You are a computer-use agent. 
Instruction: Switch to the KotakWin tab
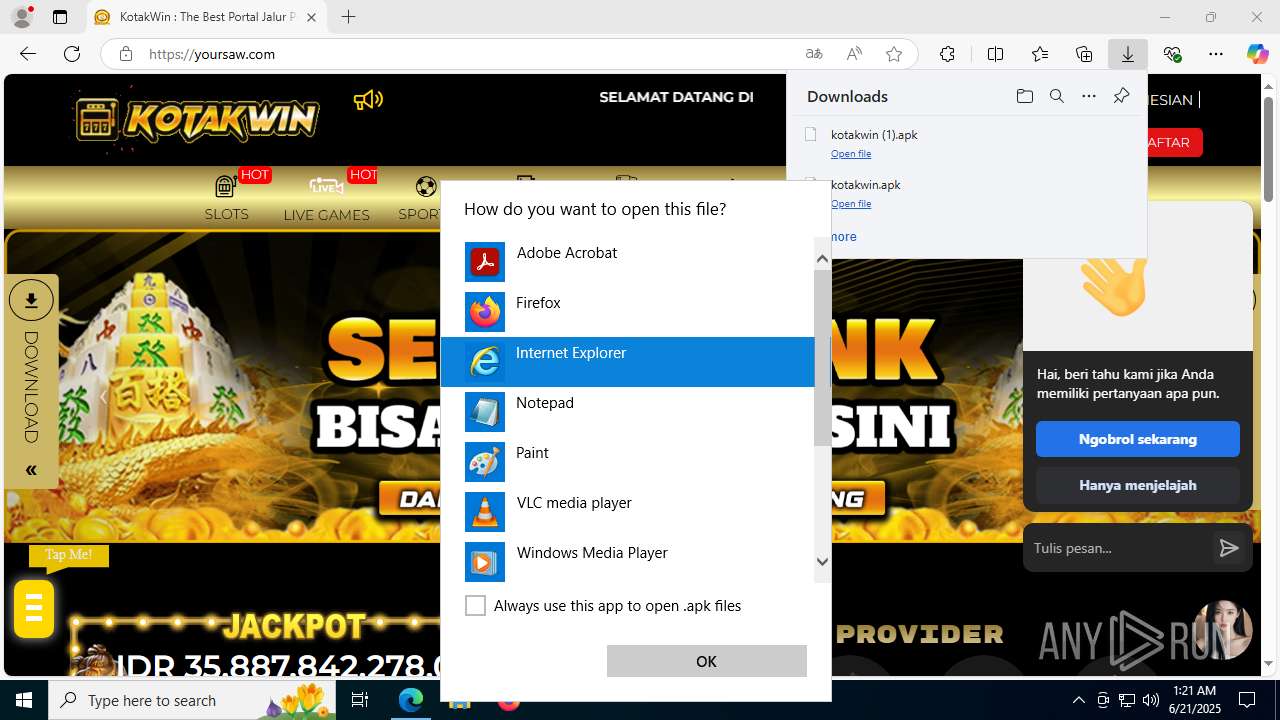click(x=207, y=17)
